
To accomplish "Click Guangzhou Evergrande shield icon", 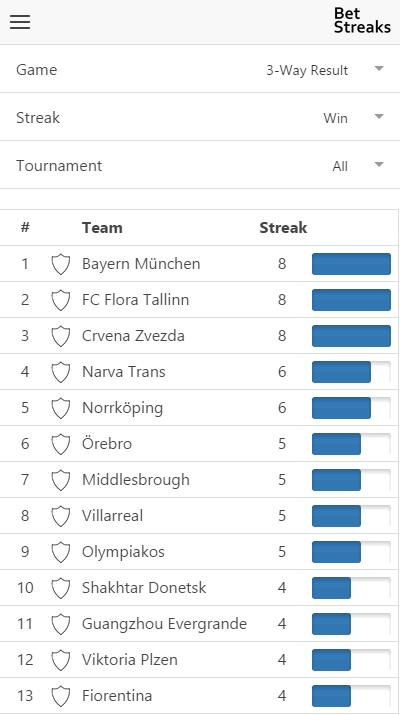I will (60, 624).
